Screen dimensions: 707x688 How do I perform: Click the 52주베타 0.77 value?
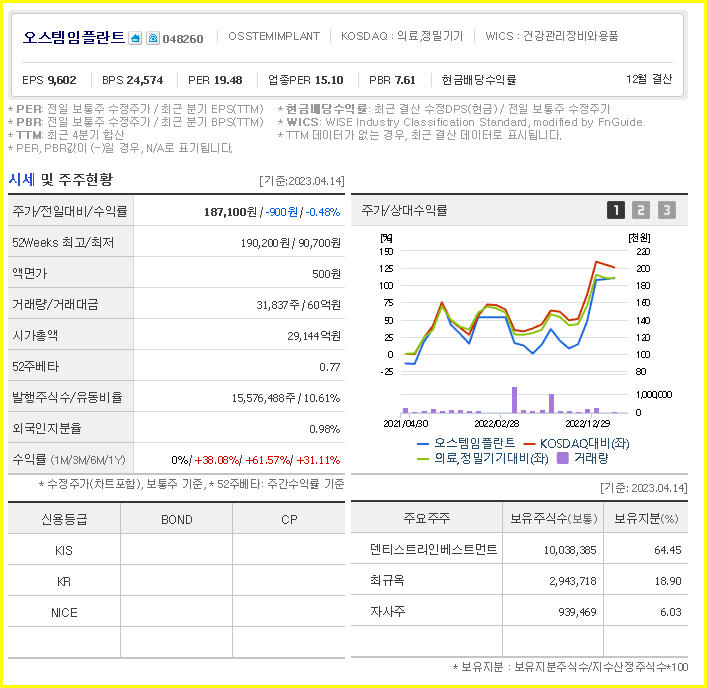(330, 367)
